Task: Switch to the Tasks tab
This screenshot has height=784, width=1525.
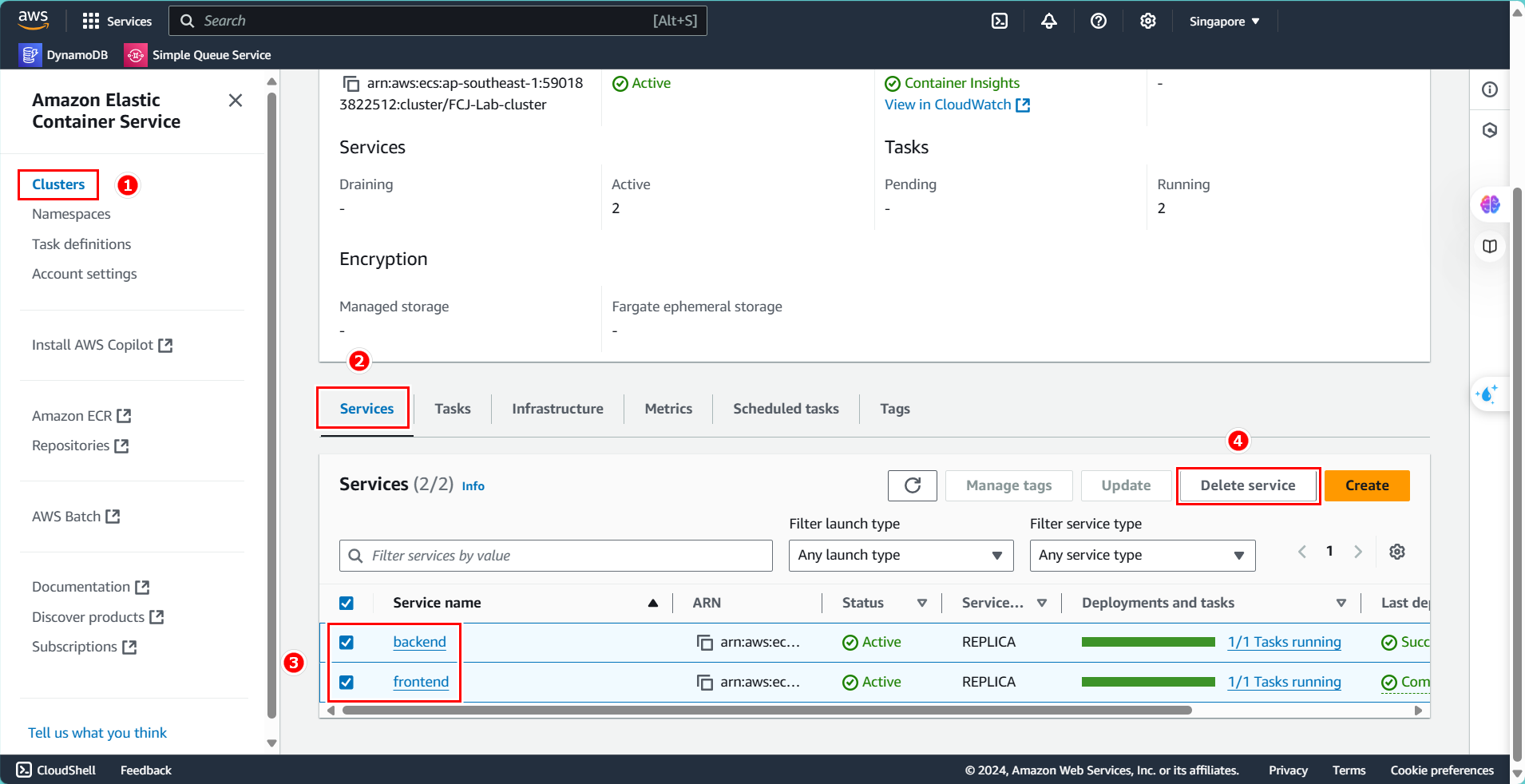Action: coord(453,409)
